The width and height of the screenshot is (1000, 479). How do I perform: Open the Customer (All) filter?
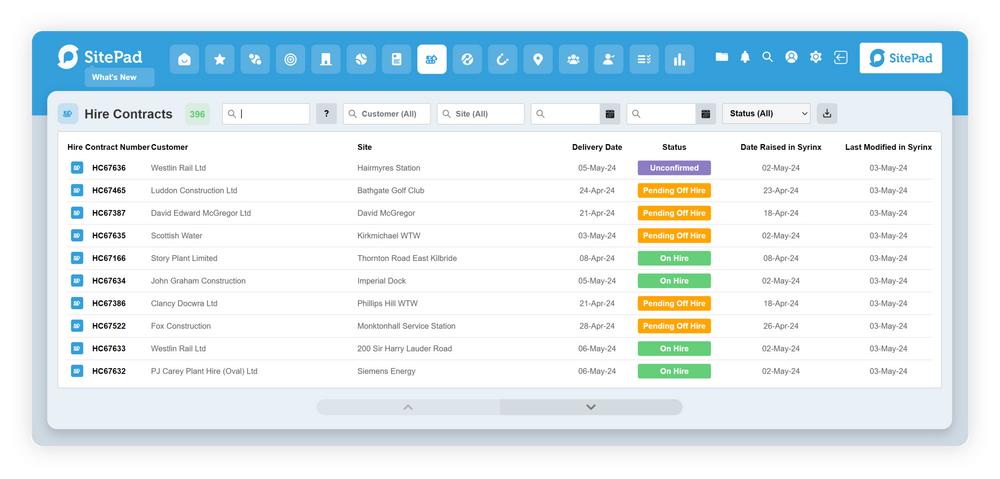(x=387, y=114)
